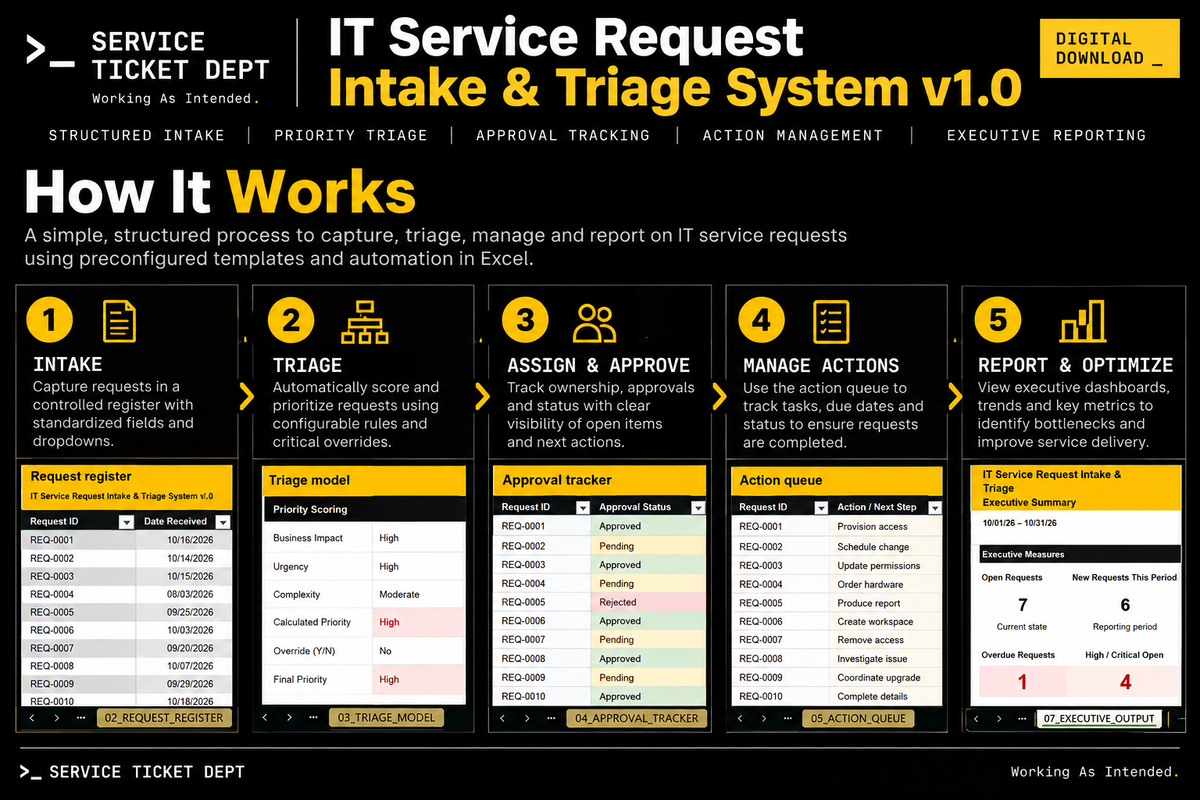Select PRIORITY TRIAGE header item
The height and width of the screenshot is (800, 1200).
pyautogui.click(x=351, y=135)
